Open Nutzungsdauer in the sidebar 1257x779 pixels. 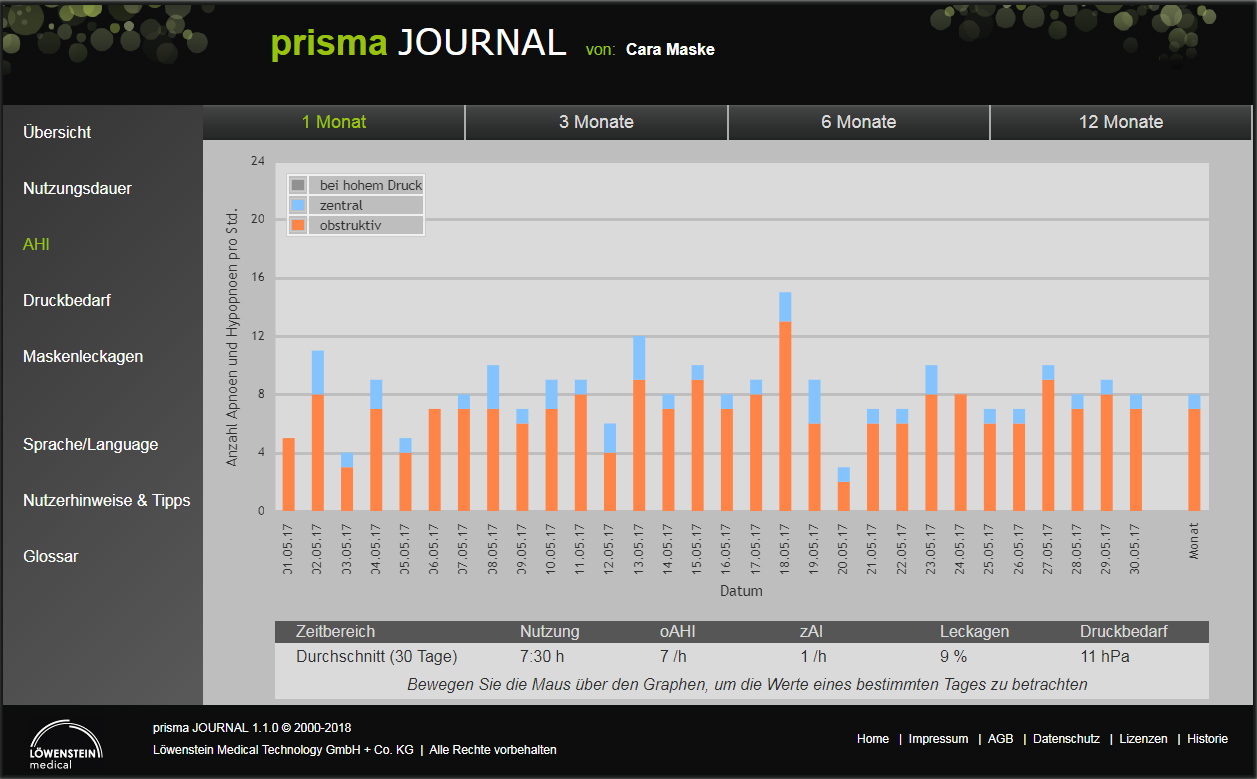tap(77, 188)
